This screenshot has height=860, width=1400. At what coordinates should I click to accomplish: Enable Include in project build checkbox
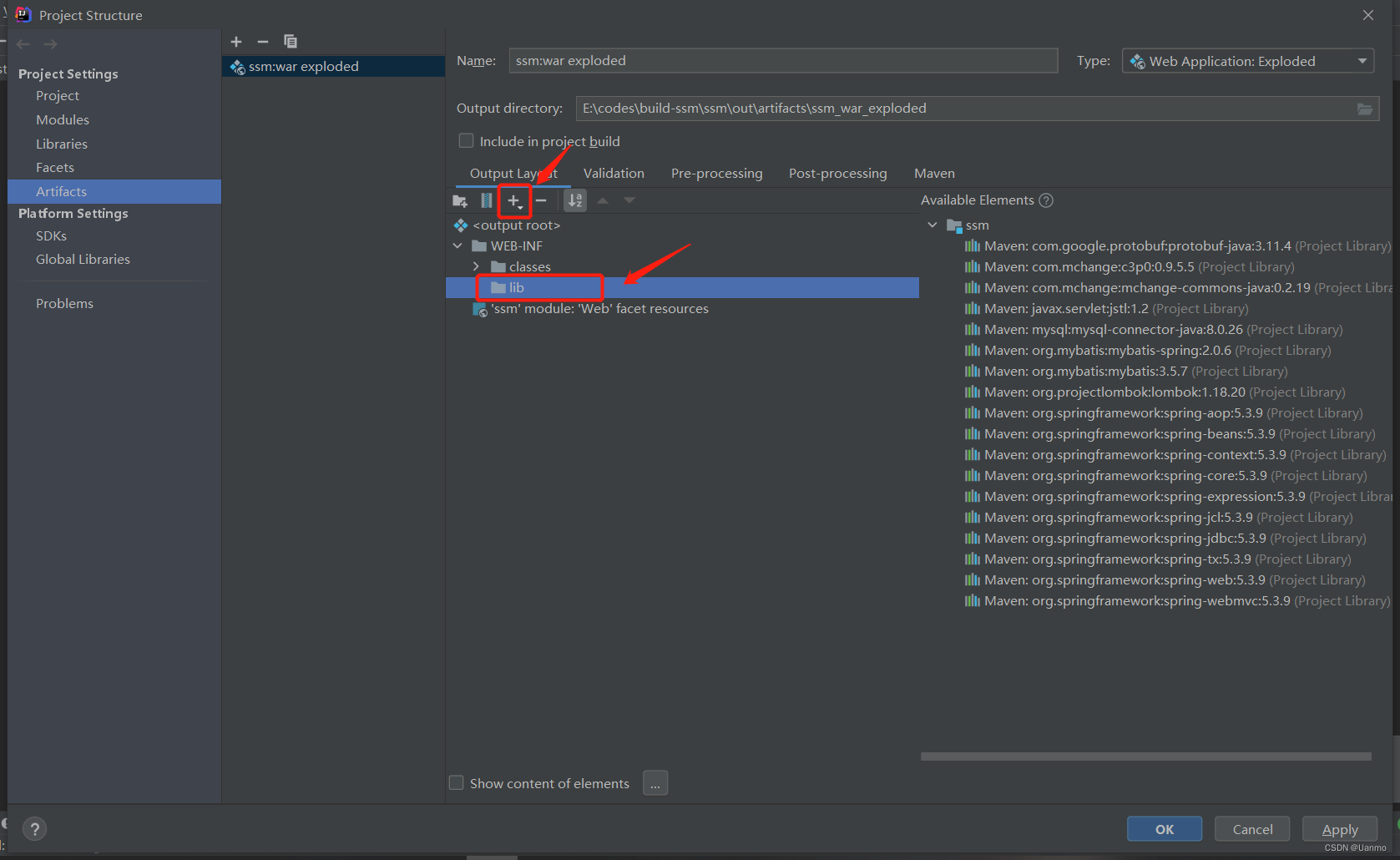(466, 141)
